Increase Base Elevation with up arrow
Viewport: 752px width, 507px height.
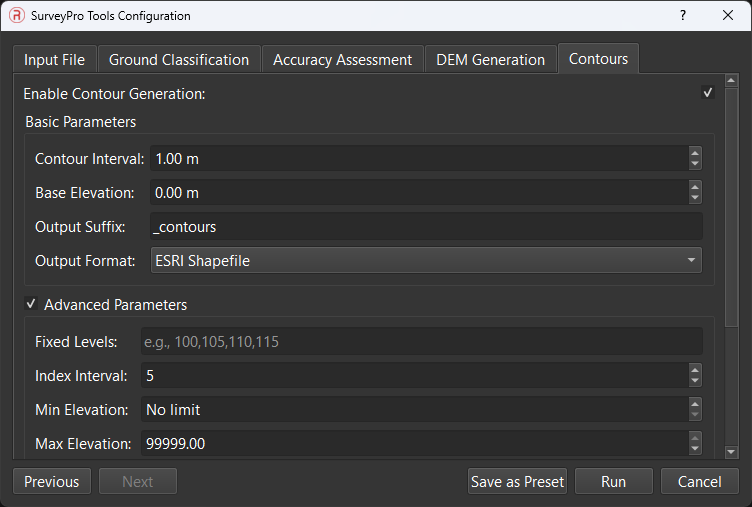click(695, 187)
